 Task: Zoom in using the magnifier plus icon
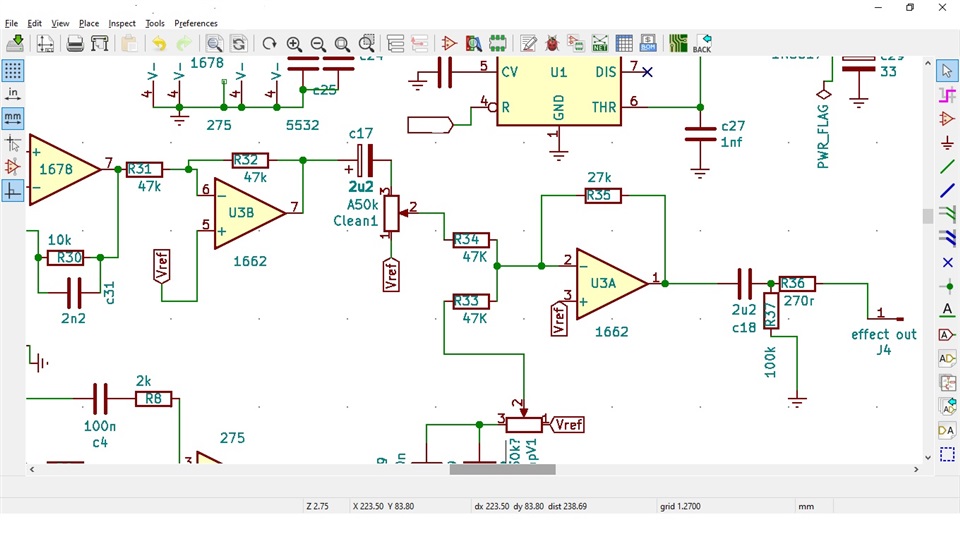tap(294, 43)
